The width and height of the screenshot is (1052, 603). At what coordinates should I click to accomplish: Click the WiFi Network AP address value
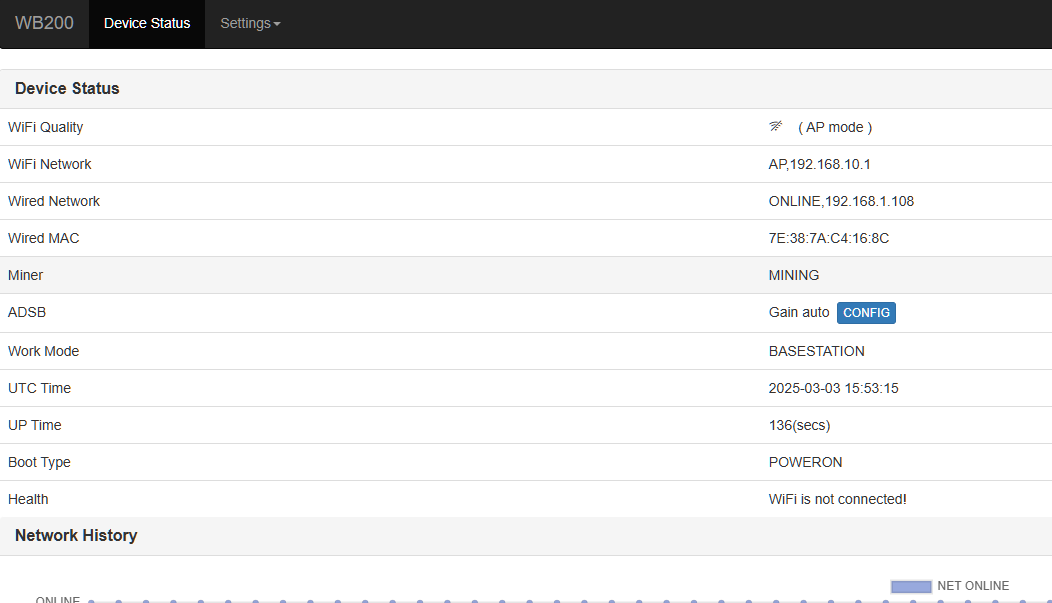tap(819, 164)
